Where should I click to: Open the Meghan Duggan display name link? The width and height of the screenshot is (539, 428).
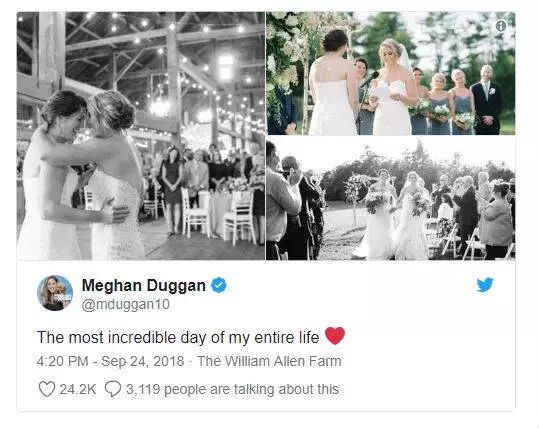(x=144, y=285)
